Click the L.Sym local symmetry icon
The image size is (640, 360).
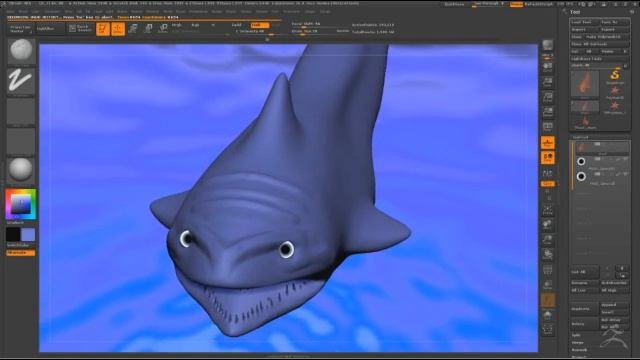[547, 173]
